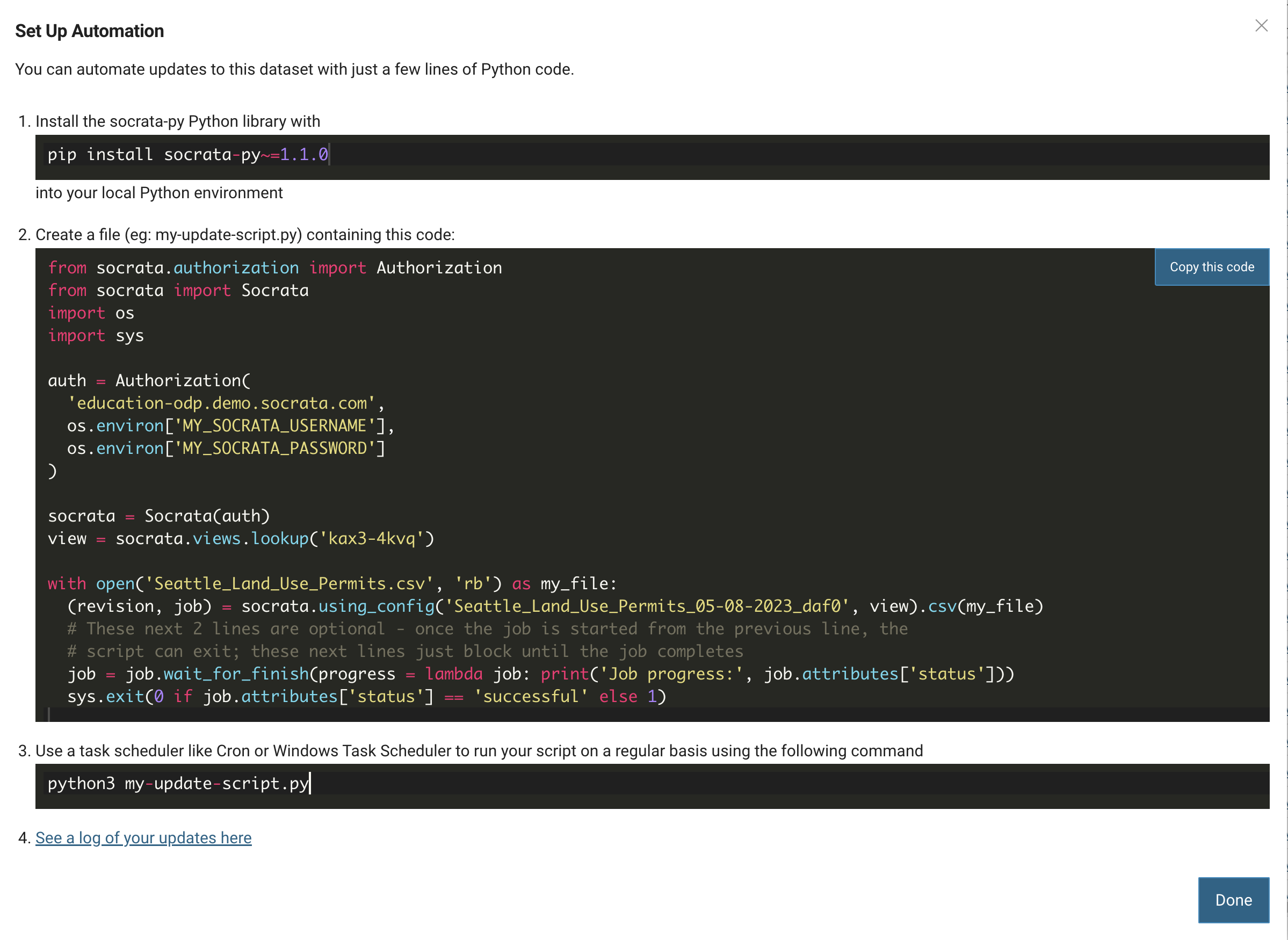Open the log of your updates link

pyautogui.click(x=143, y=837)
